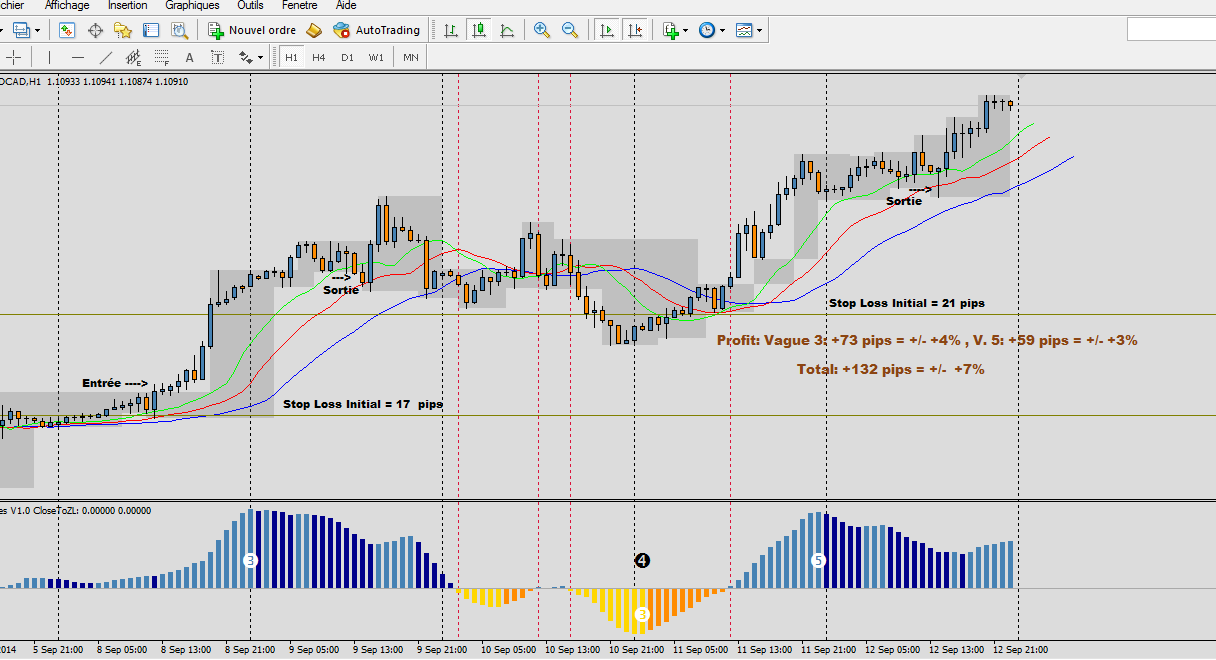Select the Vertical Line drawing tool
Image resolution: width=1216 pixels, height=660 pixels.
[x=50, y=57]
